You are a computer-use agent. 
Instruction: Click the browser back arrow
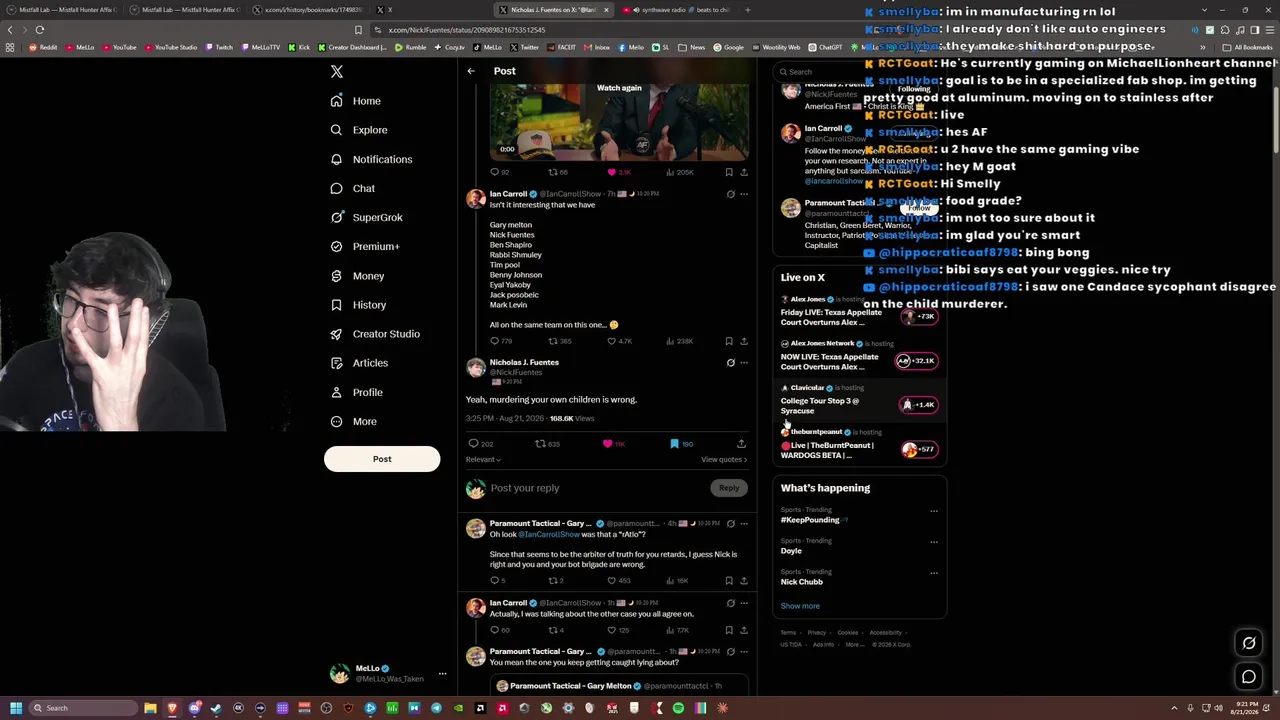(x=11, y=30)
